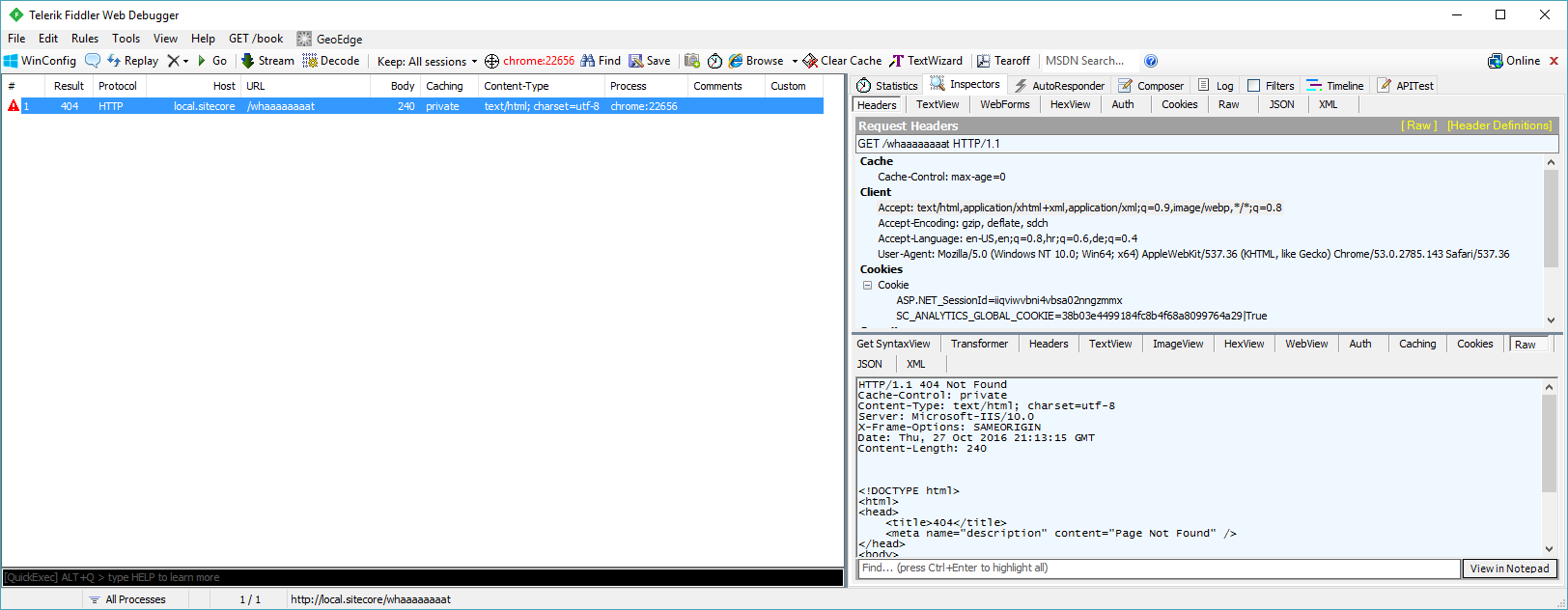1568x610 pixels.
Task: Toggle the Filters tab checkbox
Action: pos(1253,86)
